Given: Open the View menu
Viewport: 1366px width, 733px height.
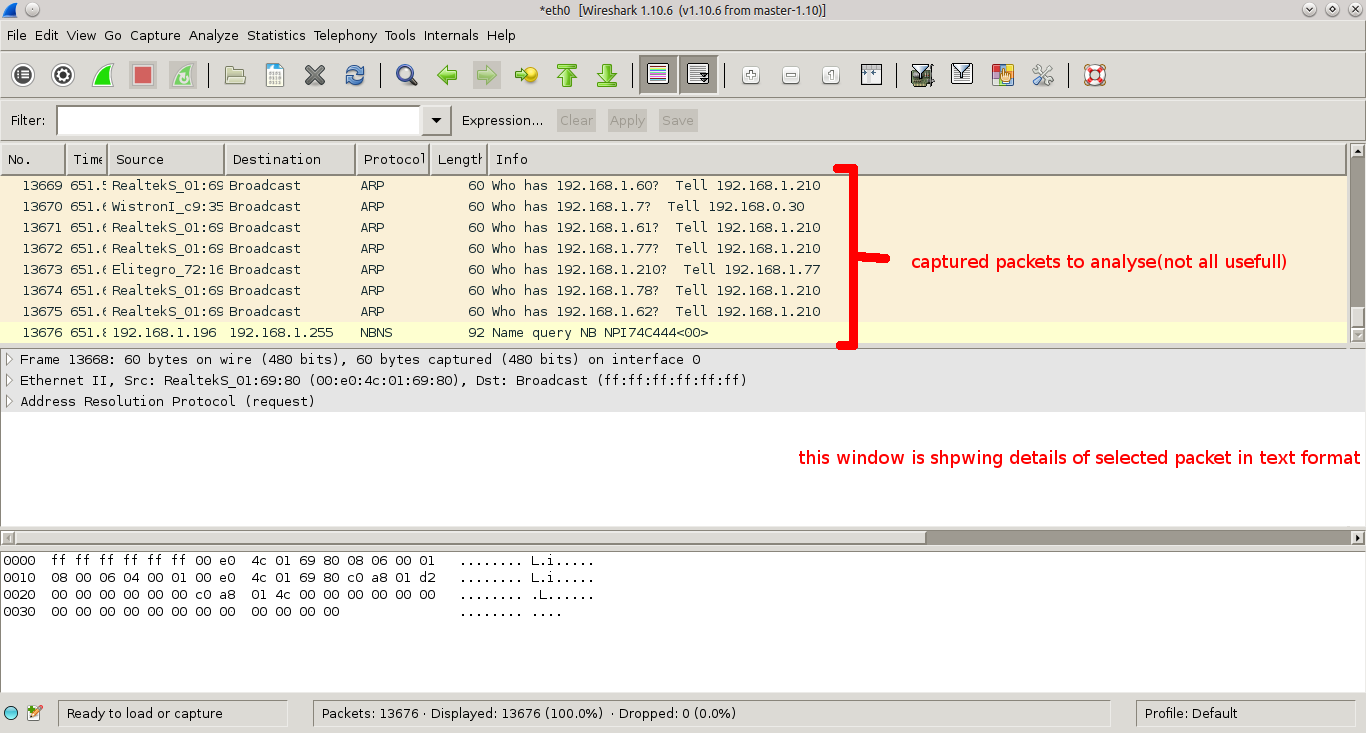Looking at the screenshot, I should [81, 35].
